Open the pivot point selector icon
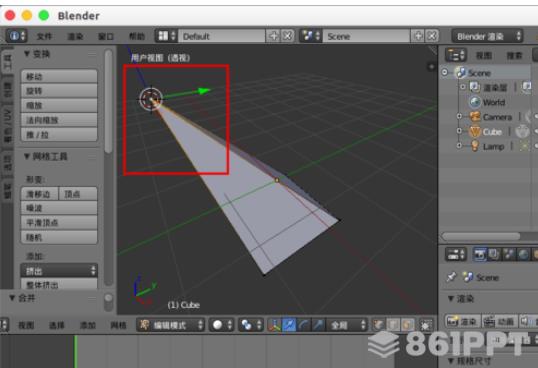Image resolution: width=538 pixels, height=368 pixels. [x=251, y=325]
